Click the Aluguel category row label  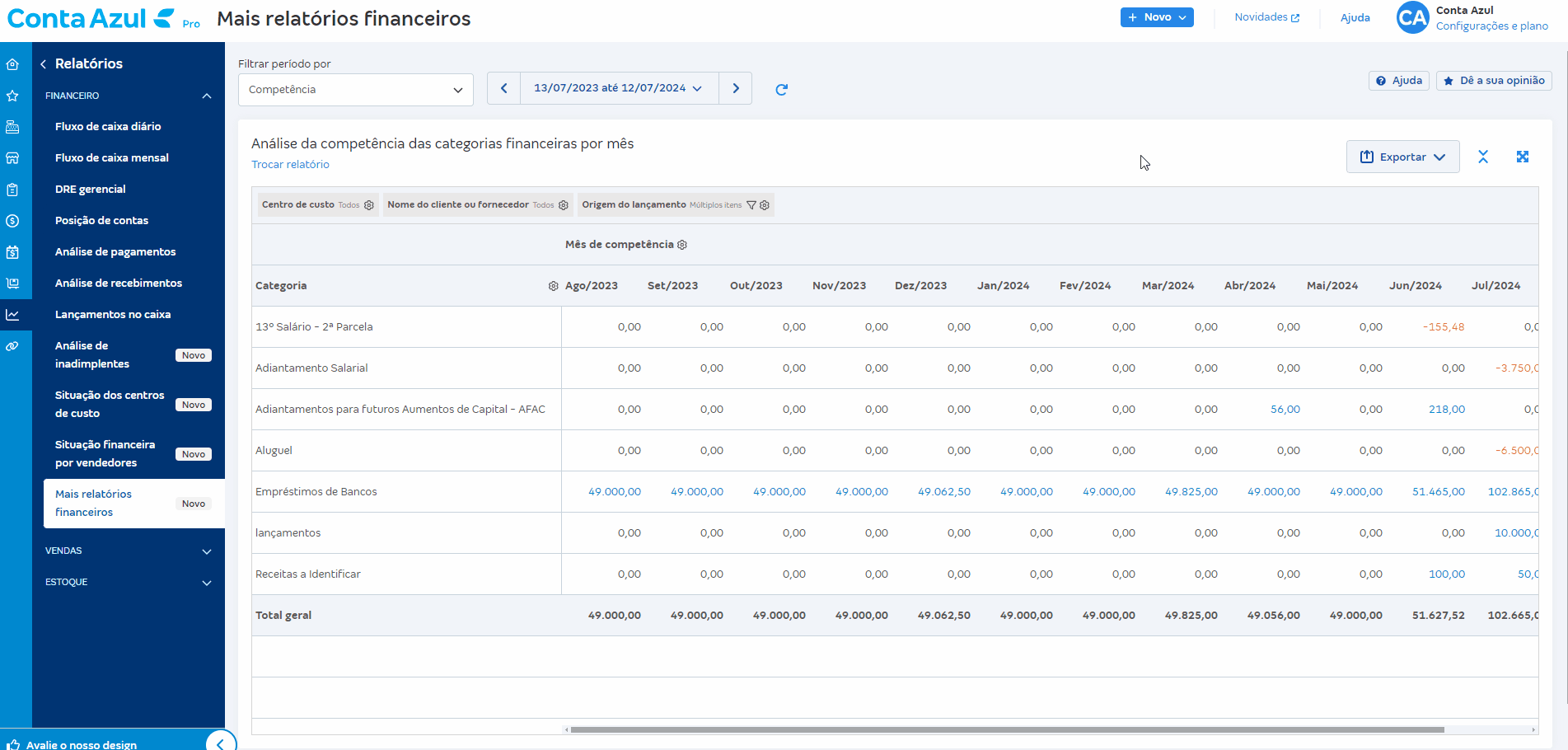click(274, 451)
